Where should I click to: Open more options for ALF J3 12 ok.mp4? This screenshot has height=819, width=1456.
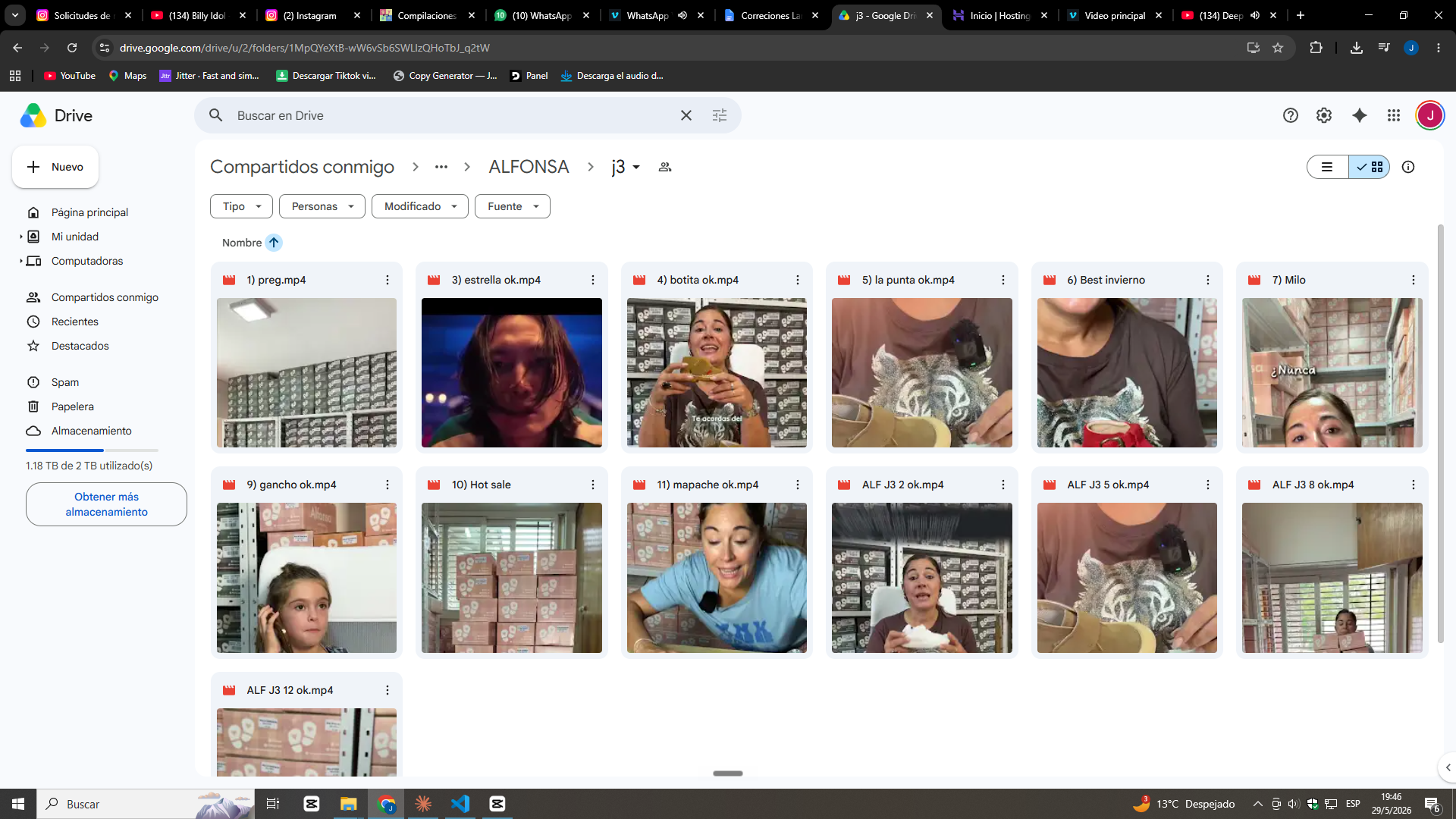coord(388,690)
